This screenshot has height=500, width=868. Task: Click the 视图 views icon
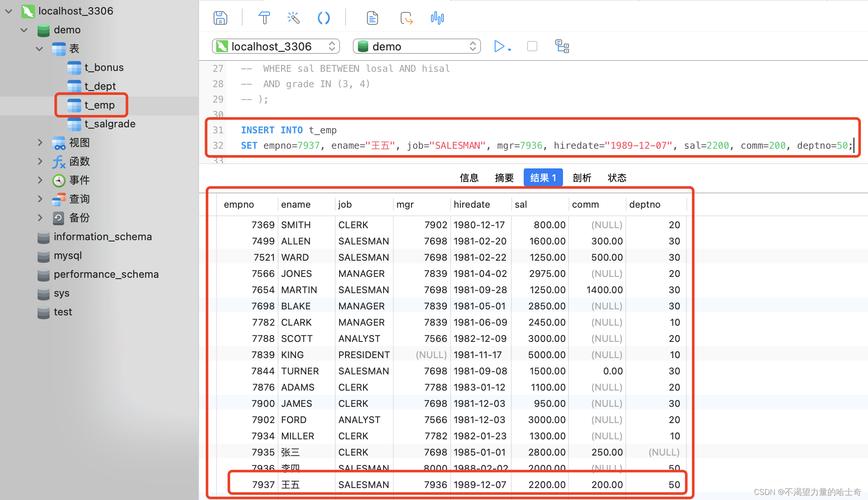[59, 143]
